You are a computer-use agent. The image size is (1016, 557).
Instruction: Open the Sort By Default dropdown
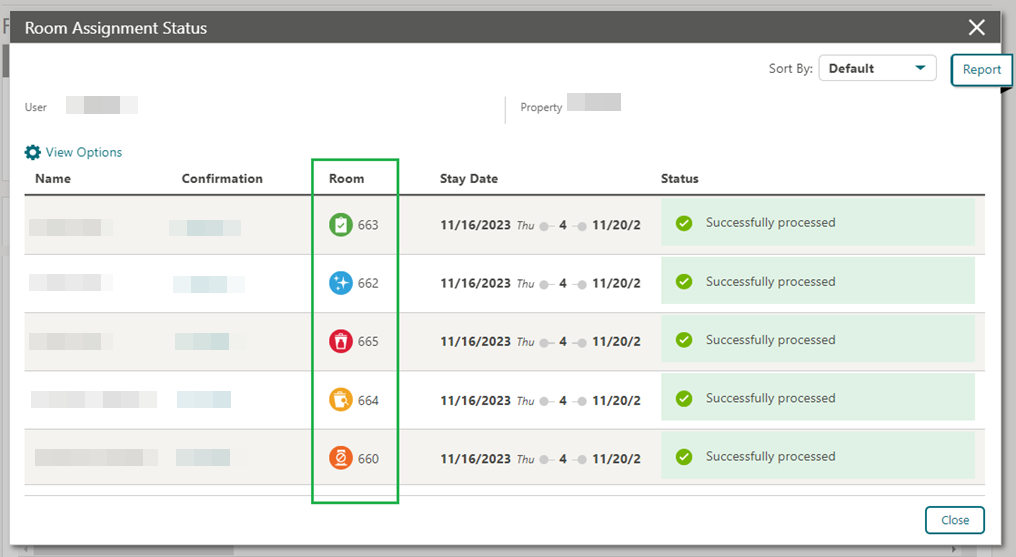pyautogui.click(x=877, y=68)
